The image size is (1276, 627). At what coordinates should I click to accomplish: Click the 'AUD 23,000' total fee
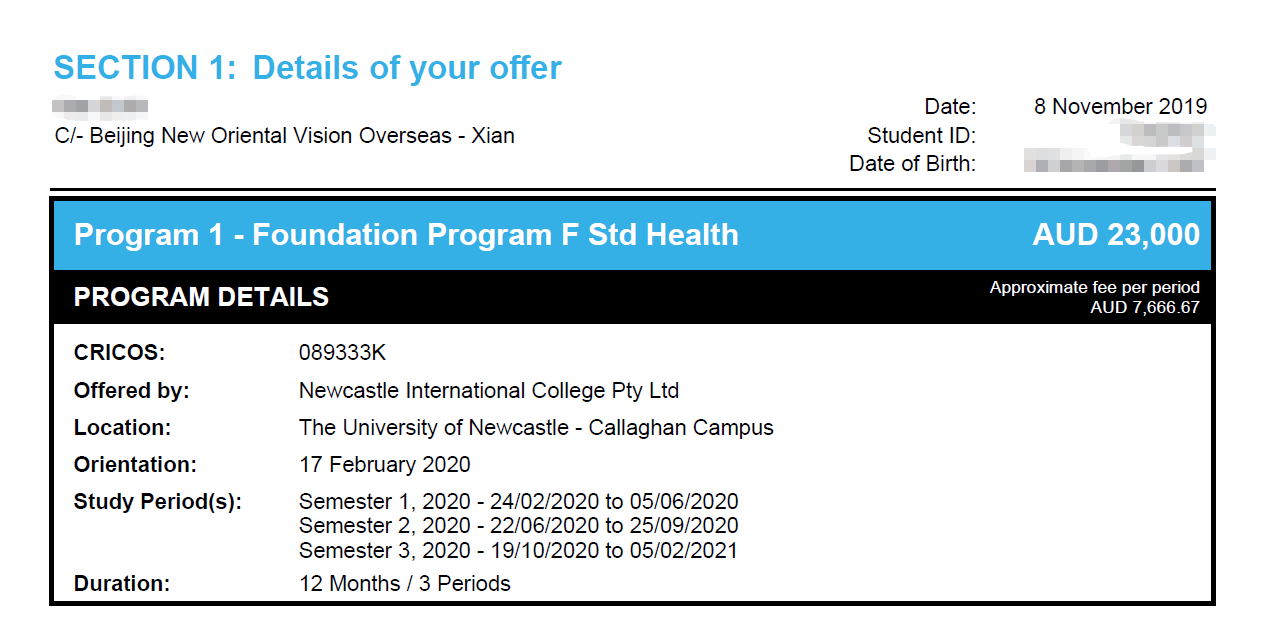pyautogui.click(x=1116, y=235)
